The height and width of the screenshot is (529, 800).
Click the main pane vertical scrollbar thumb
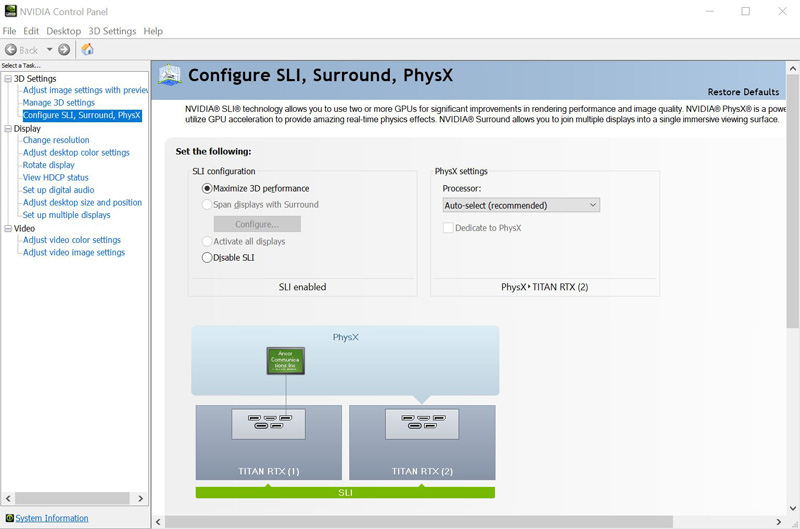(x=792, y=201)
